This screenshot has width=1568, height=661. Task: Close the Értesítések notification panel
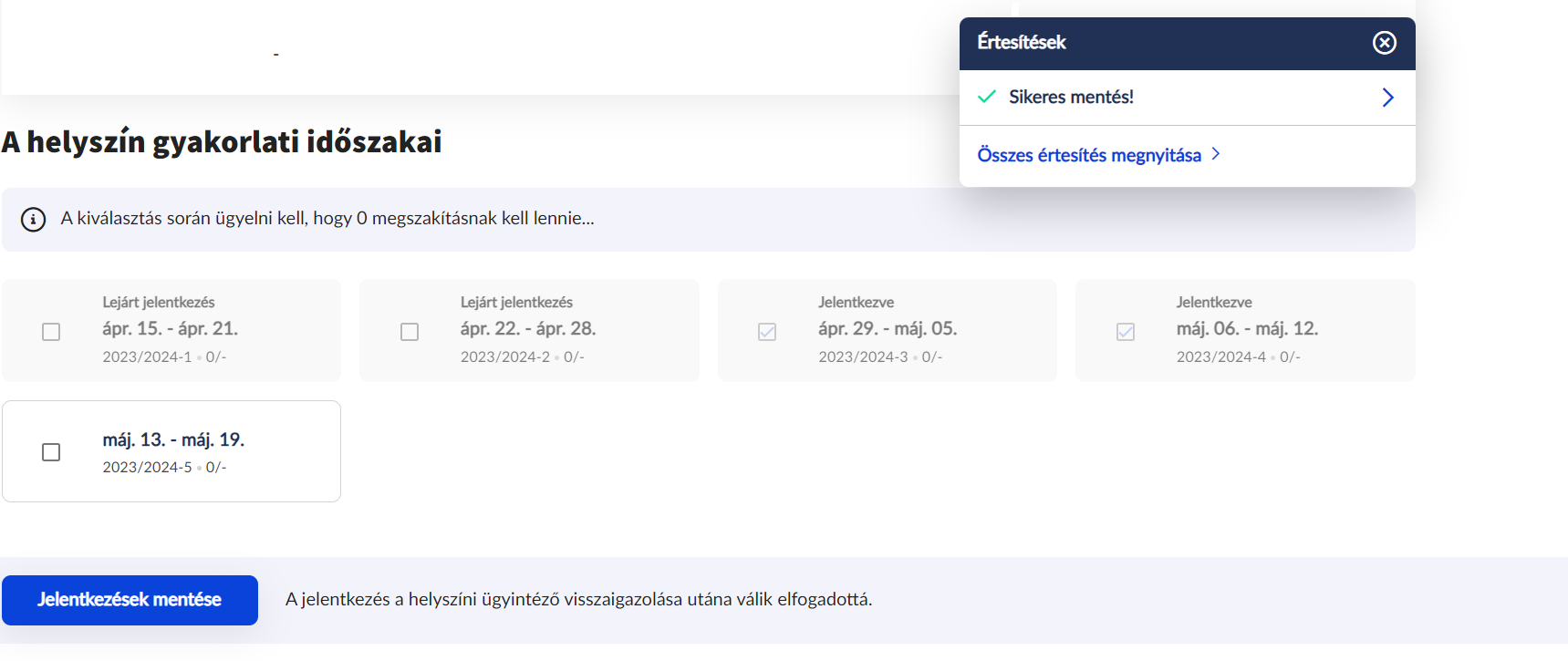point(1384,43)
